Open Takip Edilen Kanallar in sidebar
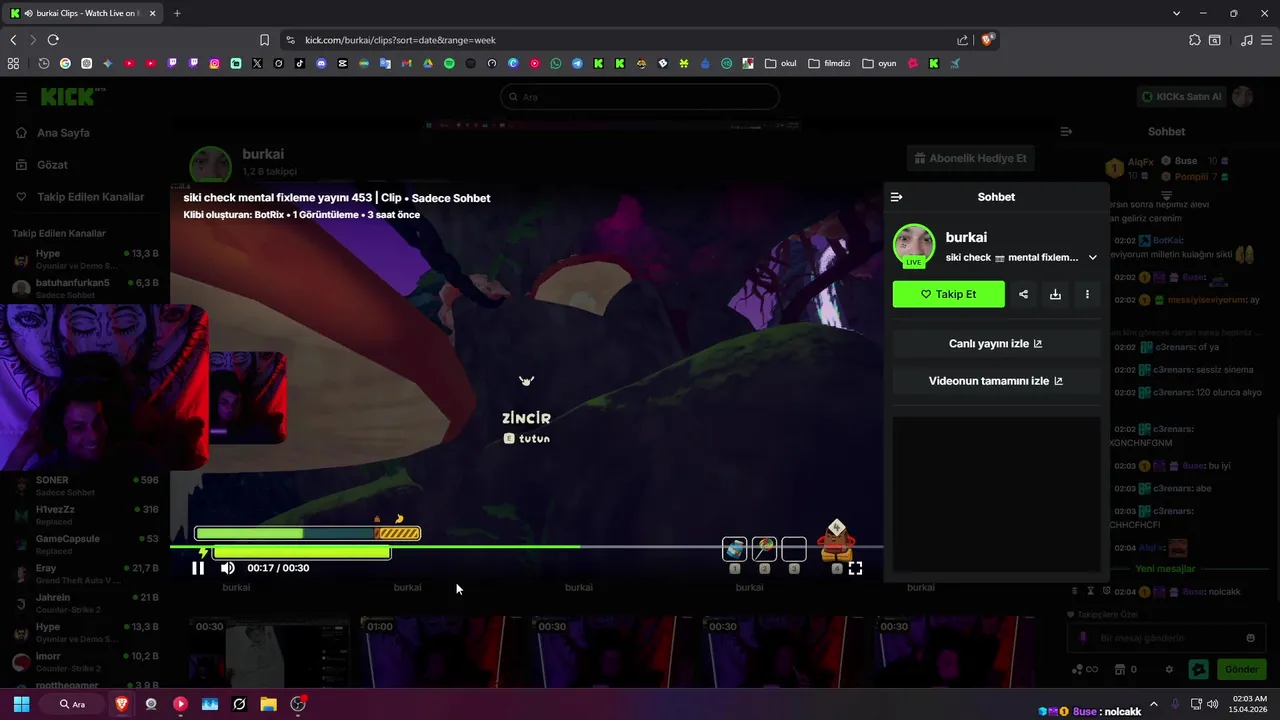This screenshot has width=1280, height=720. tap(90, 197)
